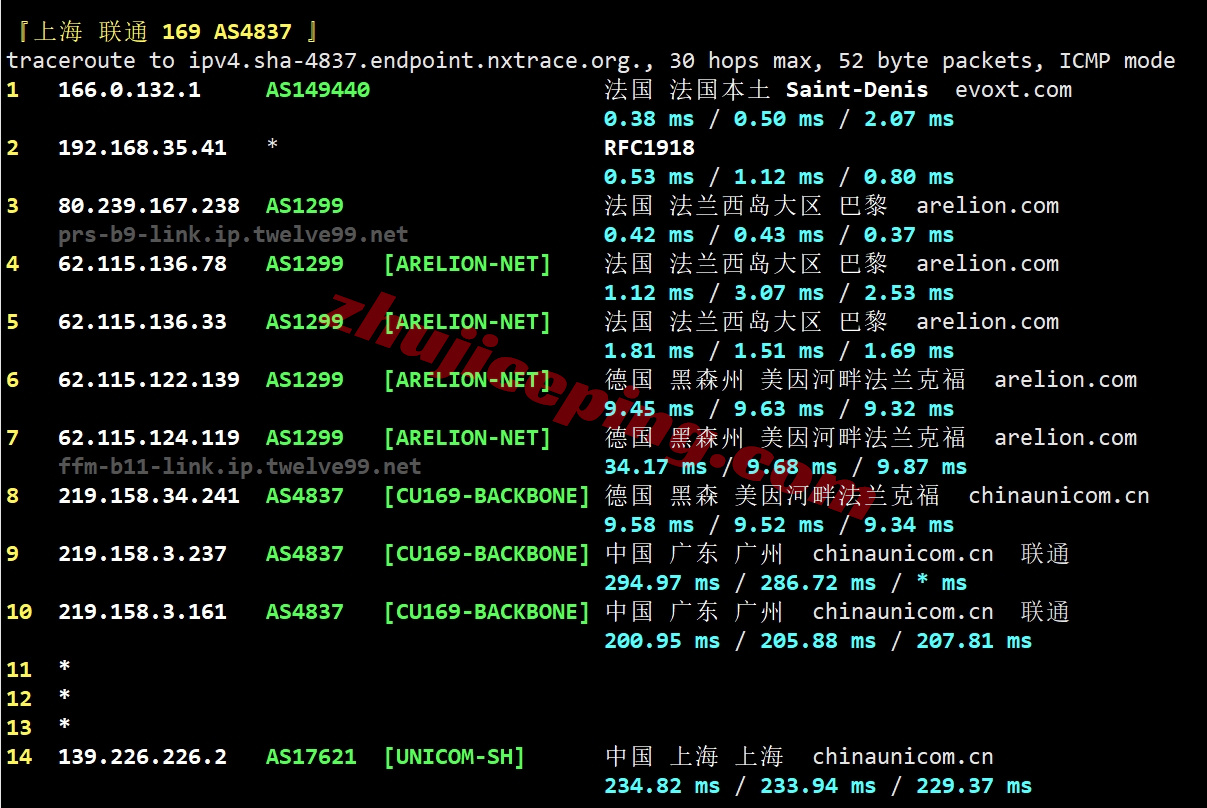Select the RFC1918 label
Image resolution: width=1207 pixels, height=808 pixels.
[x=650, y=148]
